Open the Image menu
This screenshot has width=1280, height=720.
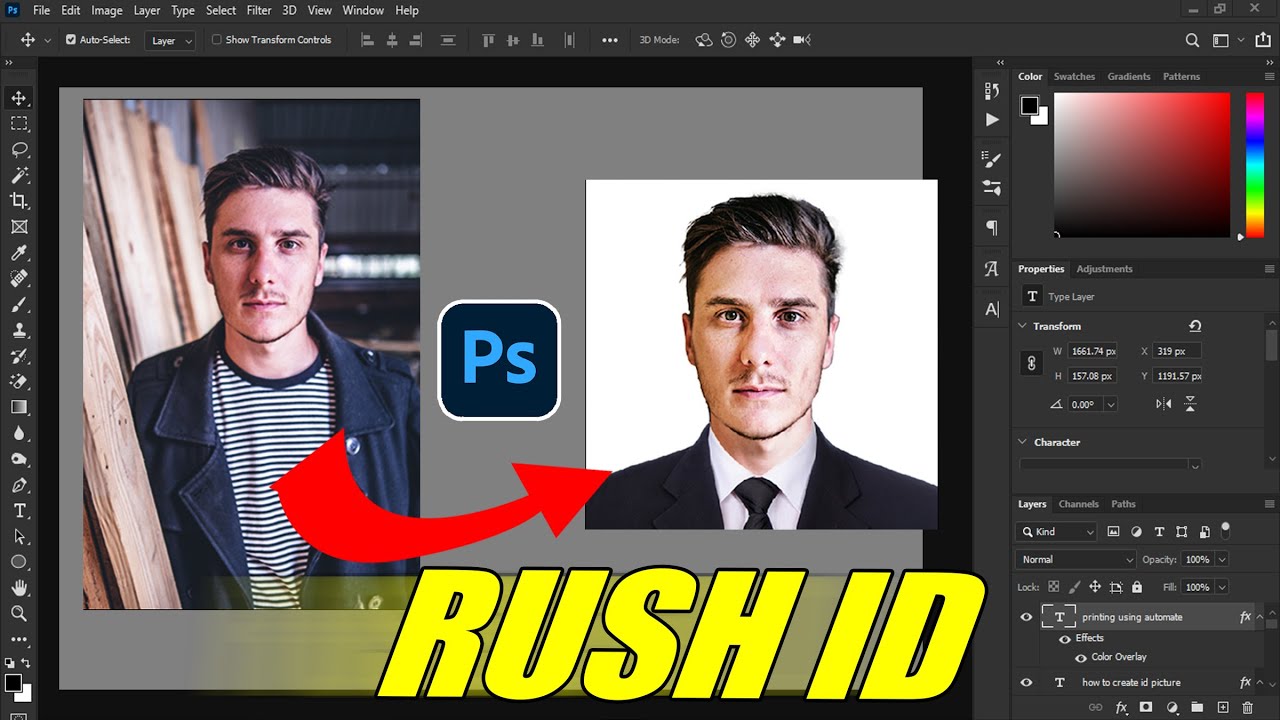pos(107,10)
